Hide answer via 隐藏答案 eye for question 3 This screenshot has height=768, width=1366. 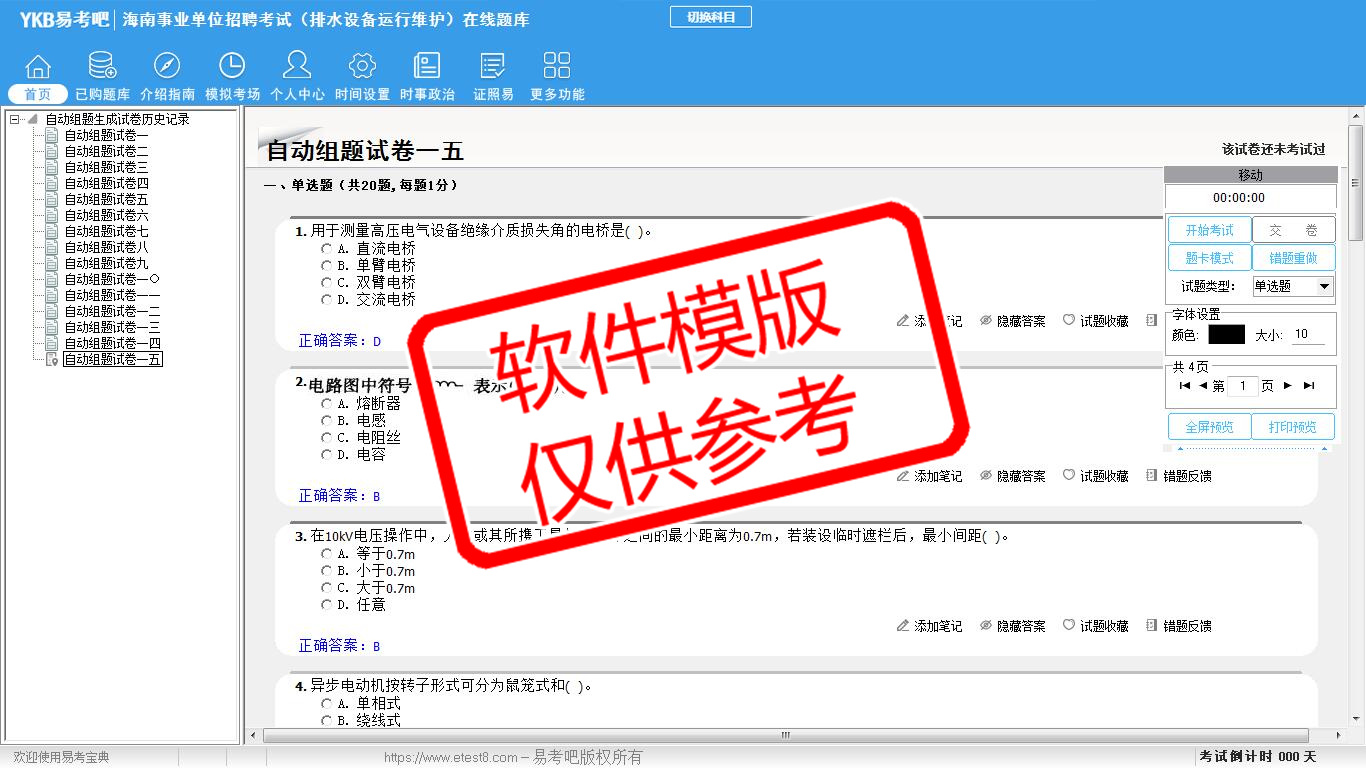[x=986, y=626]
